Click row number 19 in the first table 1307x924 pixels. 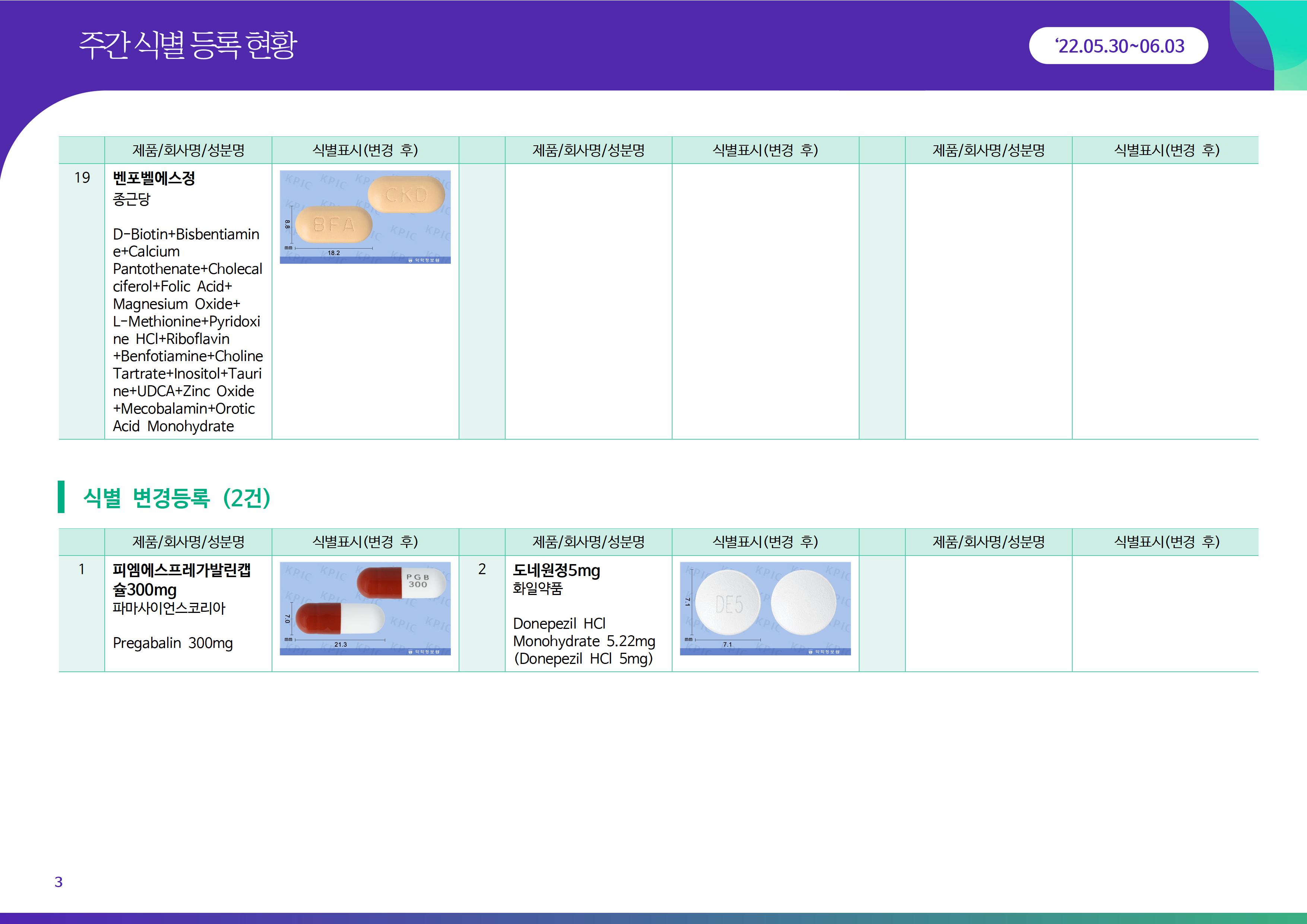pos(82,178)
